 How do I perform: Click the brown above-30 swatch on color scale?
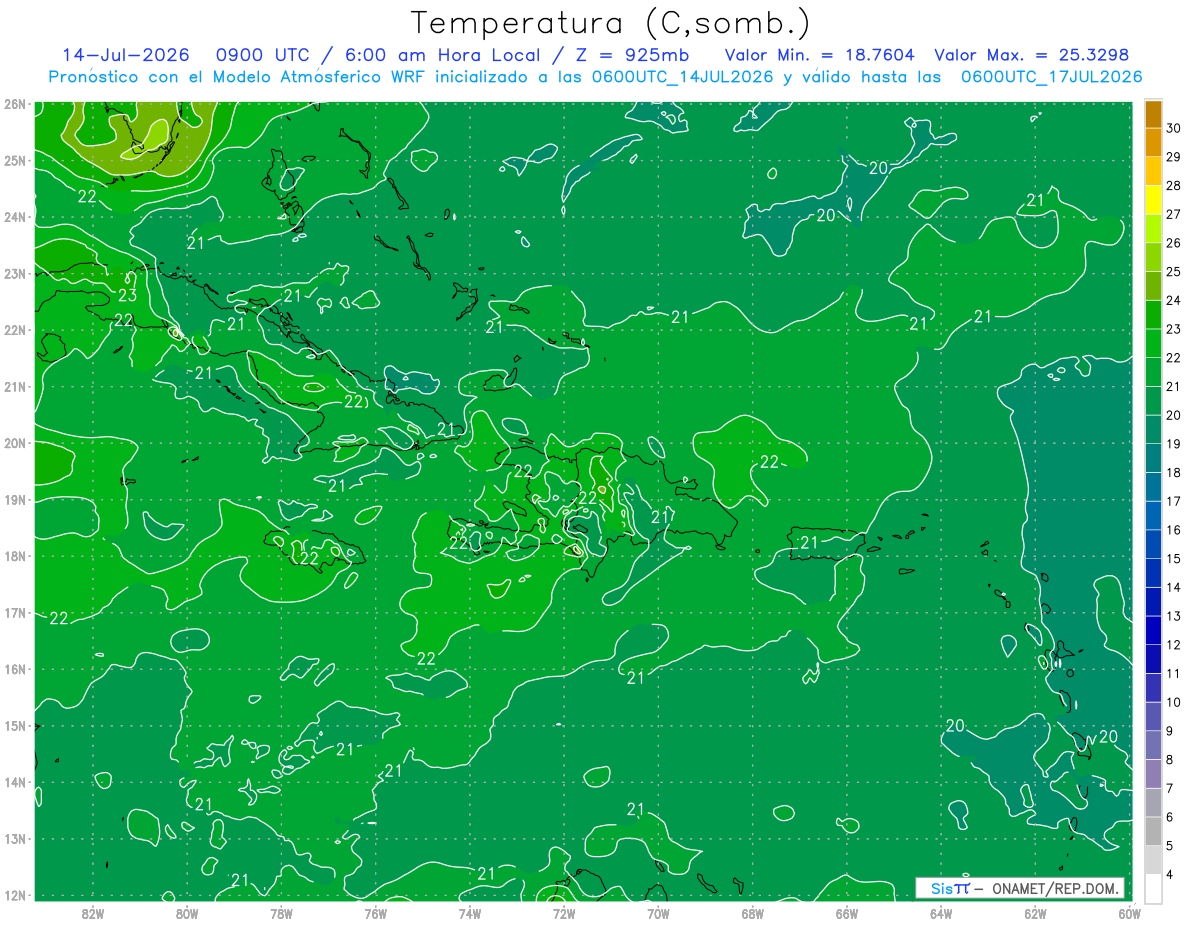tap(1153, 114)
